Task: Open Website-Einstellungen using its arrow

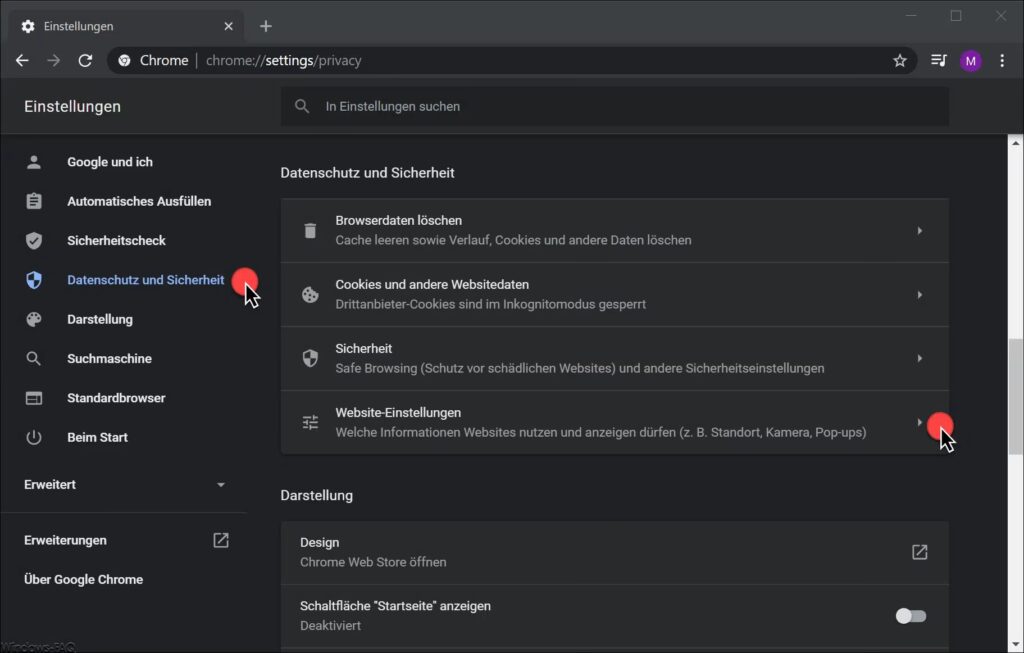Action: click(919, 422)
